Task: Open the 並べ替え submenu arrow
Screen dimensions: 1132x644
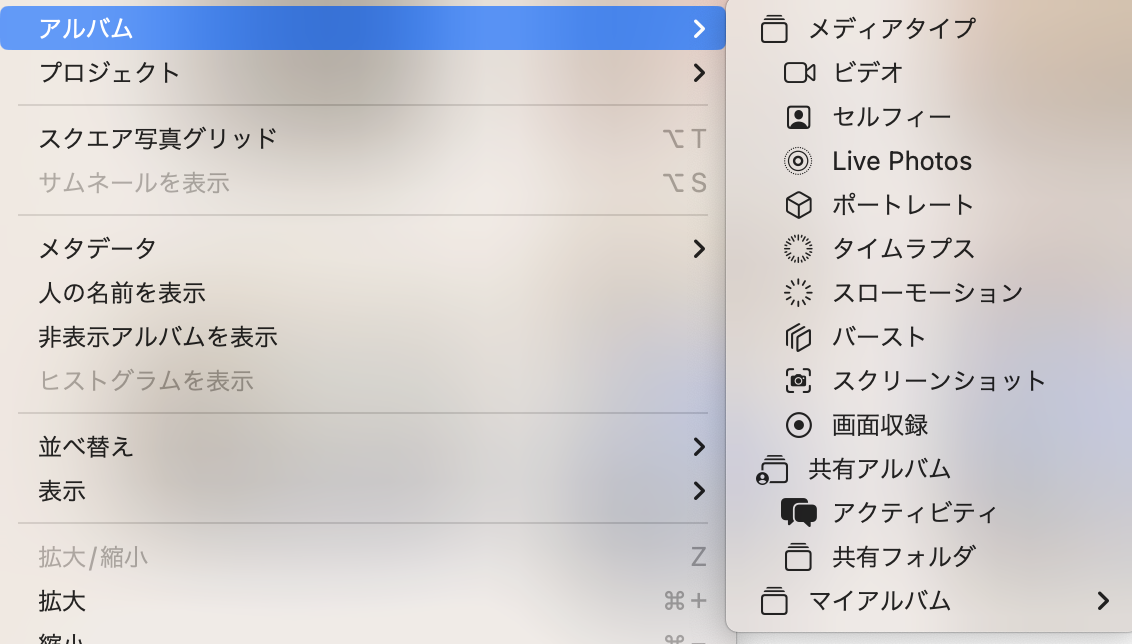Action: [699, 446]
